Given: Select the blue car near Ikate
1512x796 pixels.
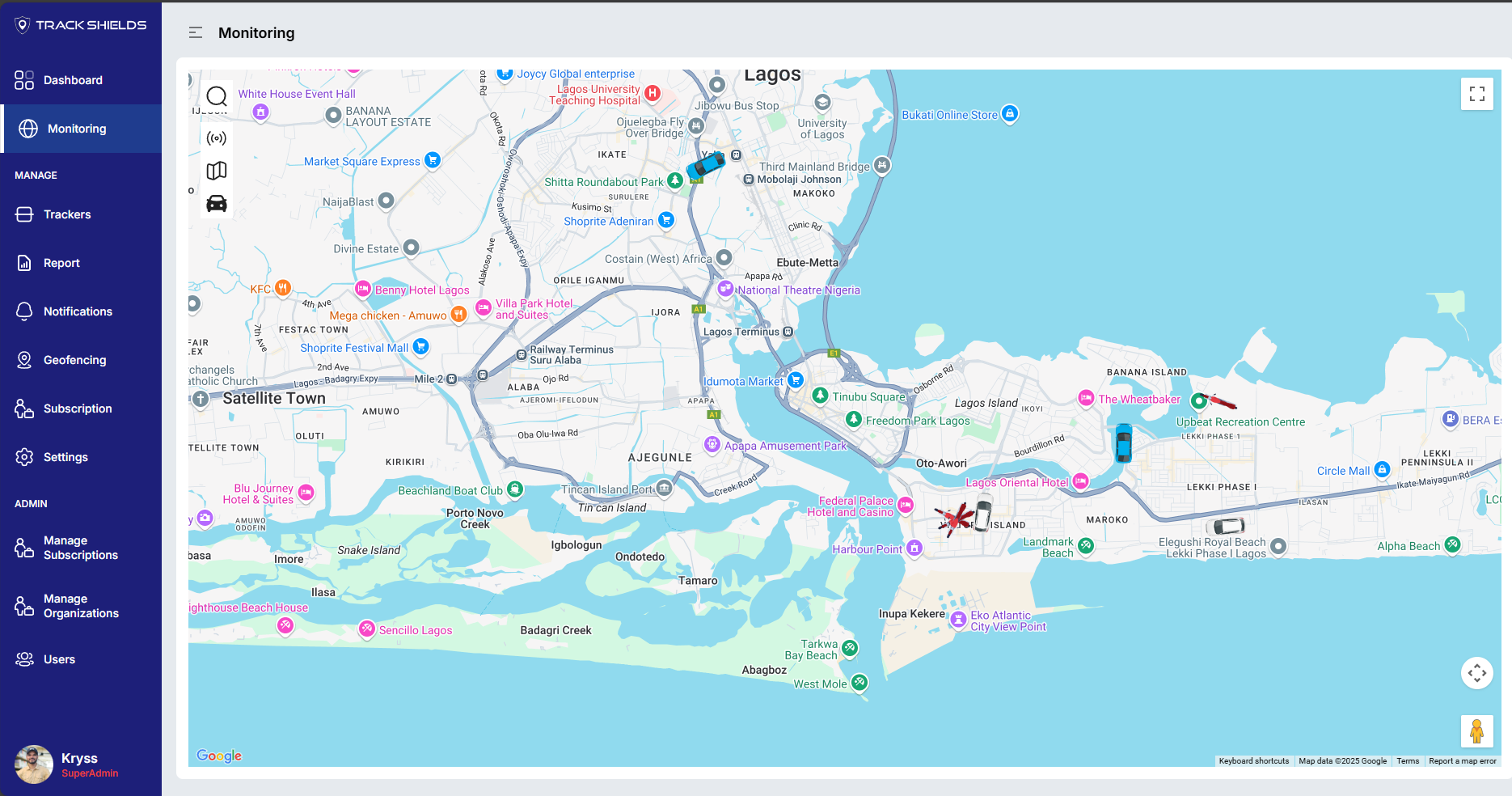Looking at the screenshot, I should (x=706, y=165).
